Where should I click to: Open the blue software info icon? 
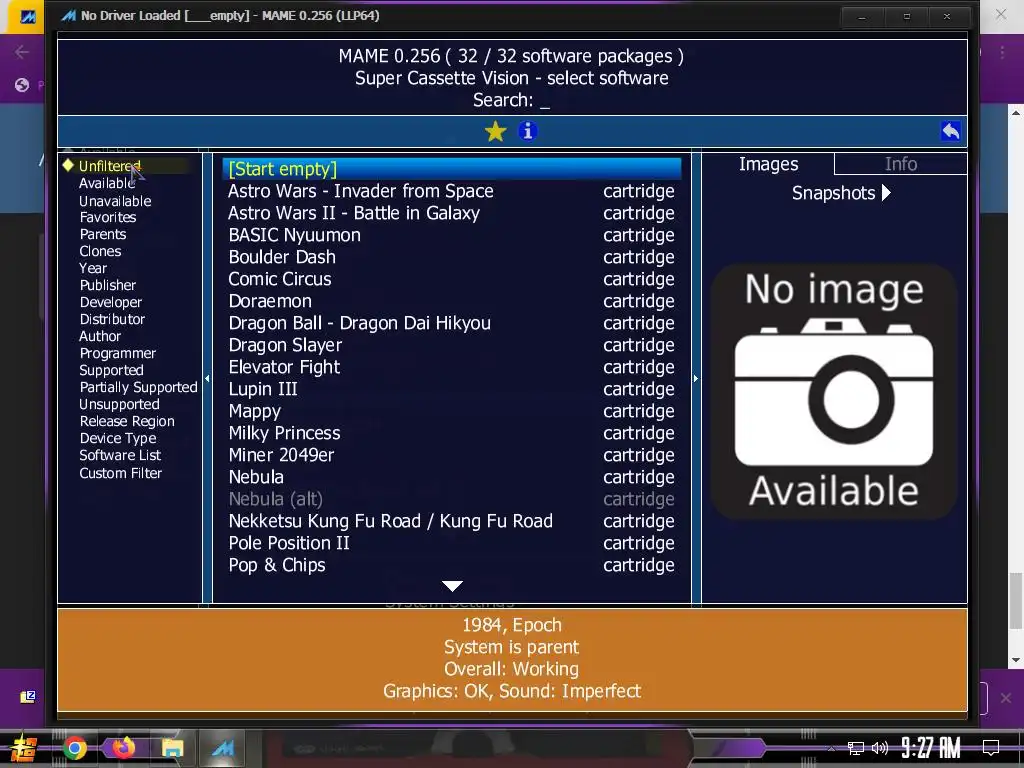[528, 131]
